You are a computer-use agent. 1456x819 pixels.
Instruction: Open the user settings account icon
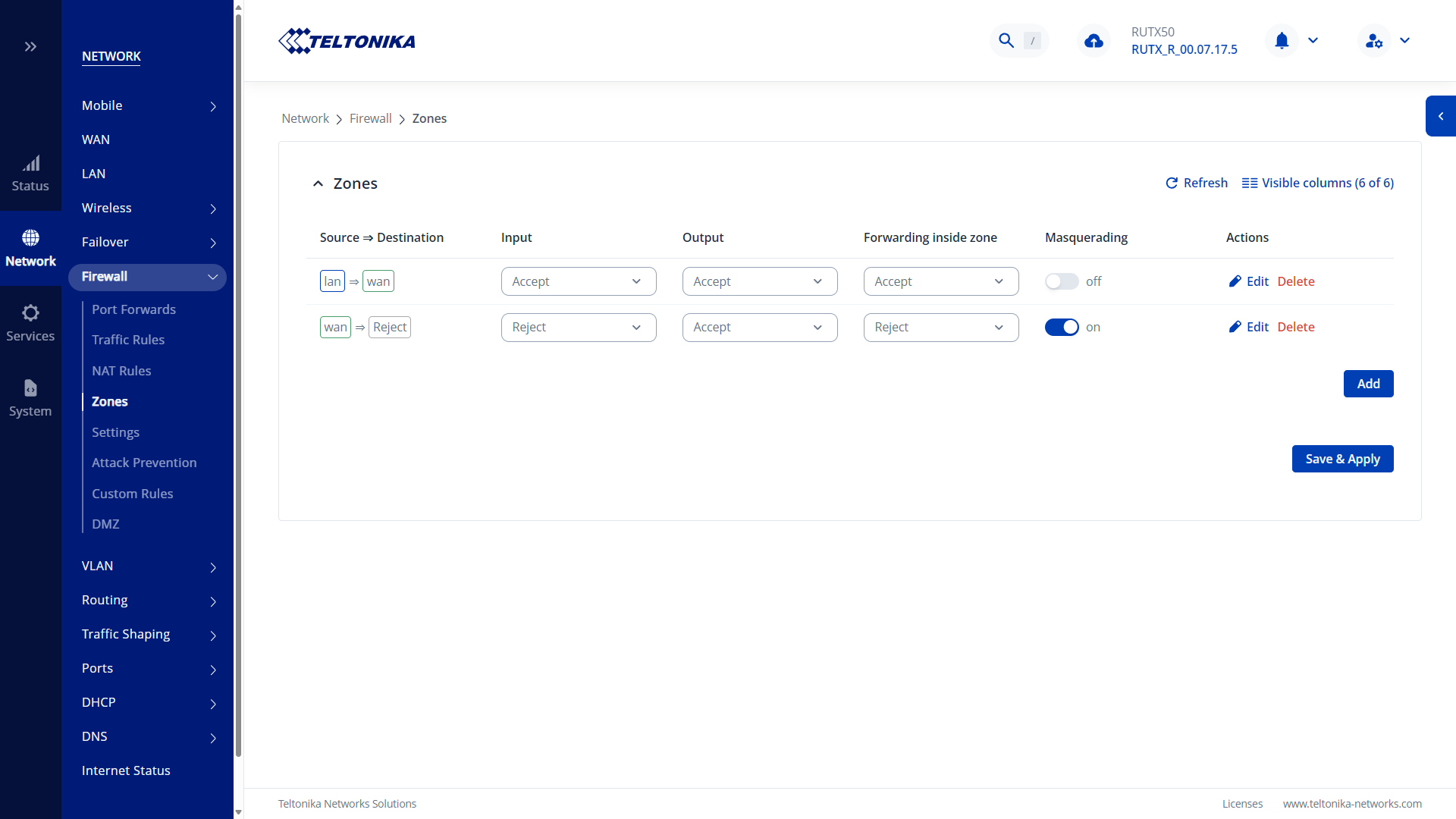(x=1373, y=41)
